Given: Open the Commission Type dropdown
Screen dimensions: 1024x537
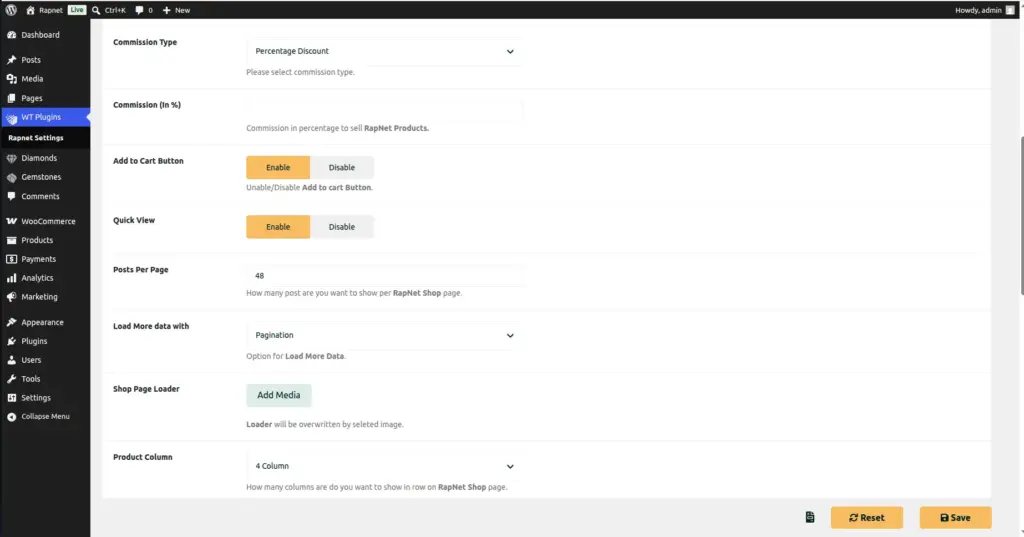Looking at the screenshot, I should (x=384, y=51).
